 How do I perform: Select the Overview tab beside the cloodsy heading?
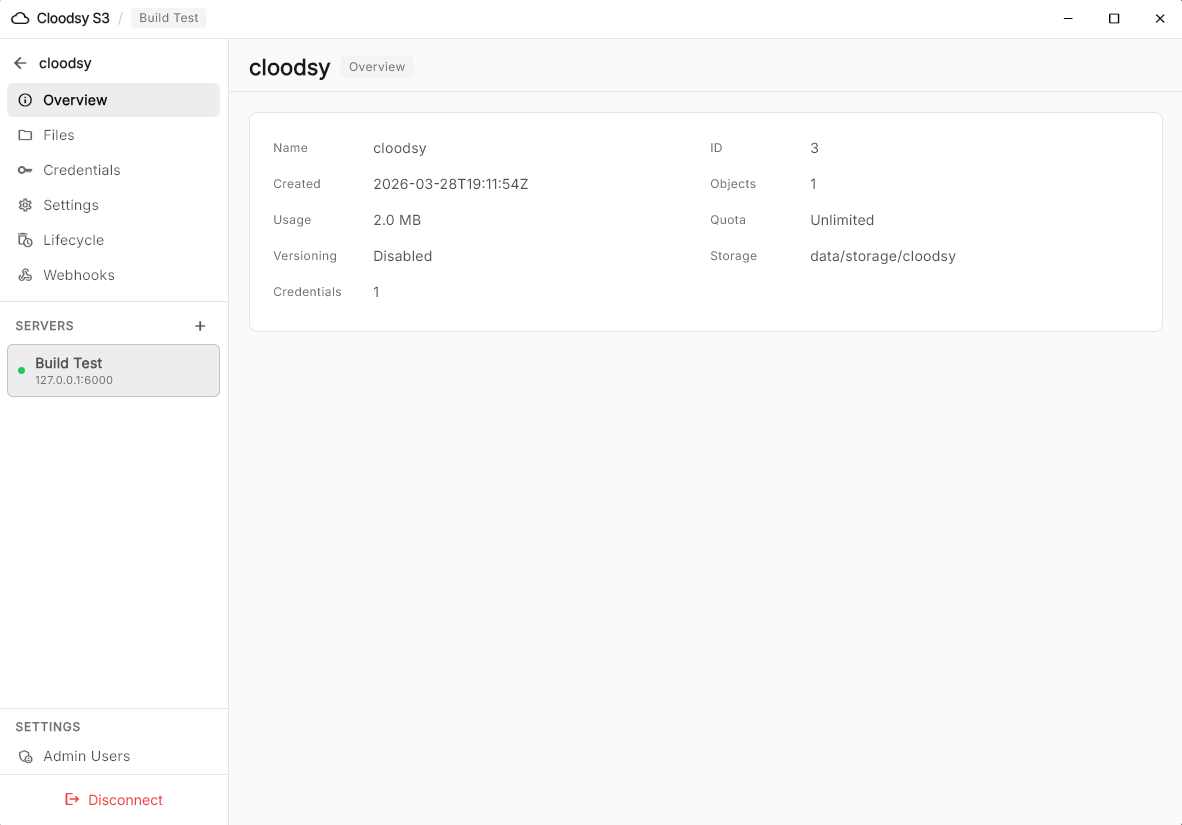[377, 67]
